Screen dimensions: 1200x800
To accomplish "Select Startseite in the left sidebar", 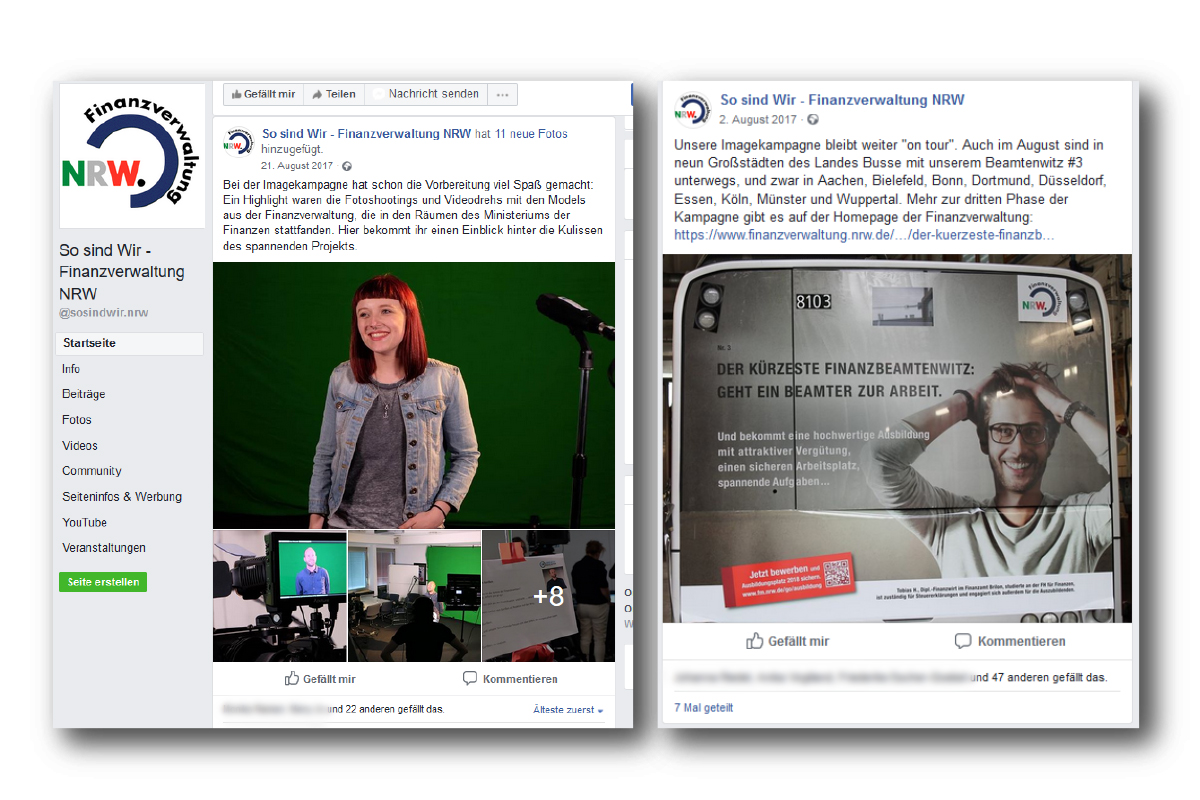I will click(130, 343).
